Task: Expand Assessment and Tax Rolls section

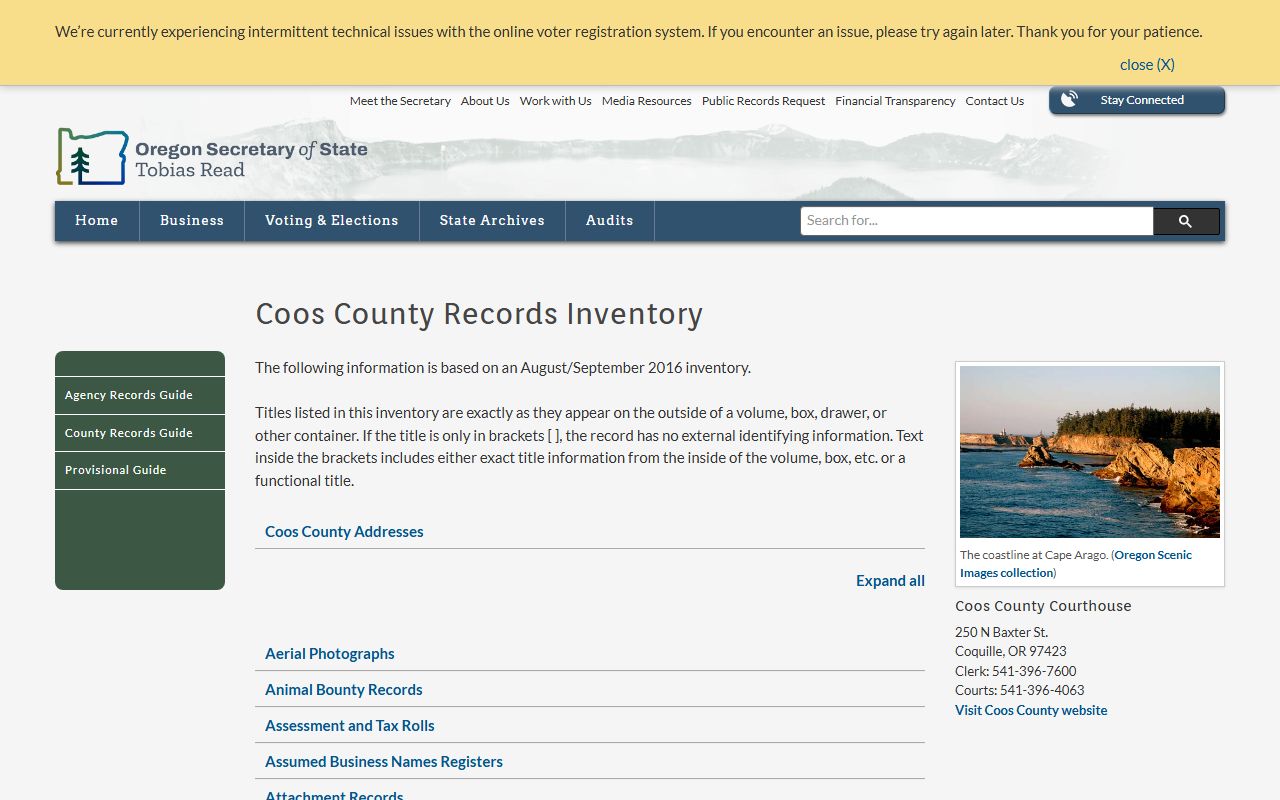Action: point(590,726)
